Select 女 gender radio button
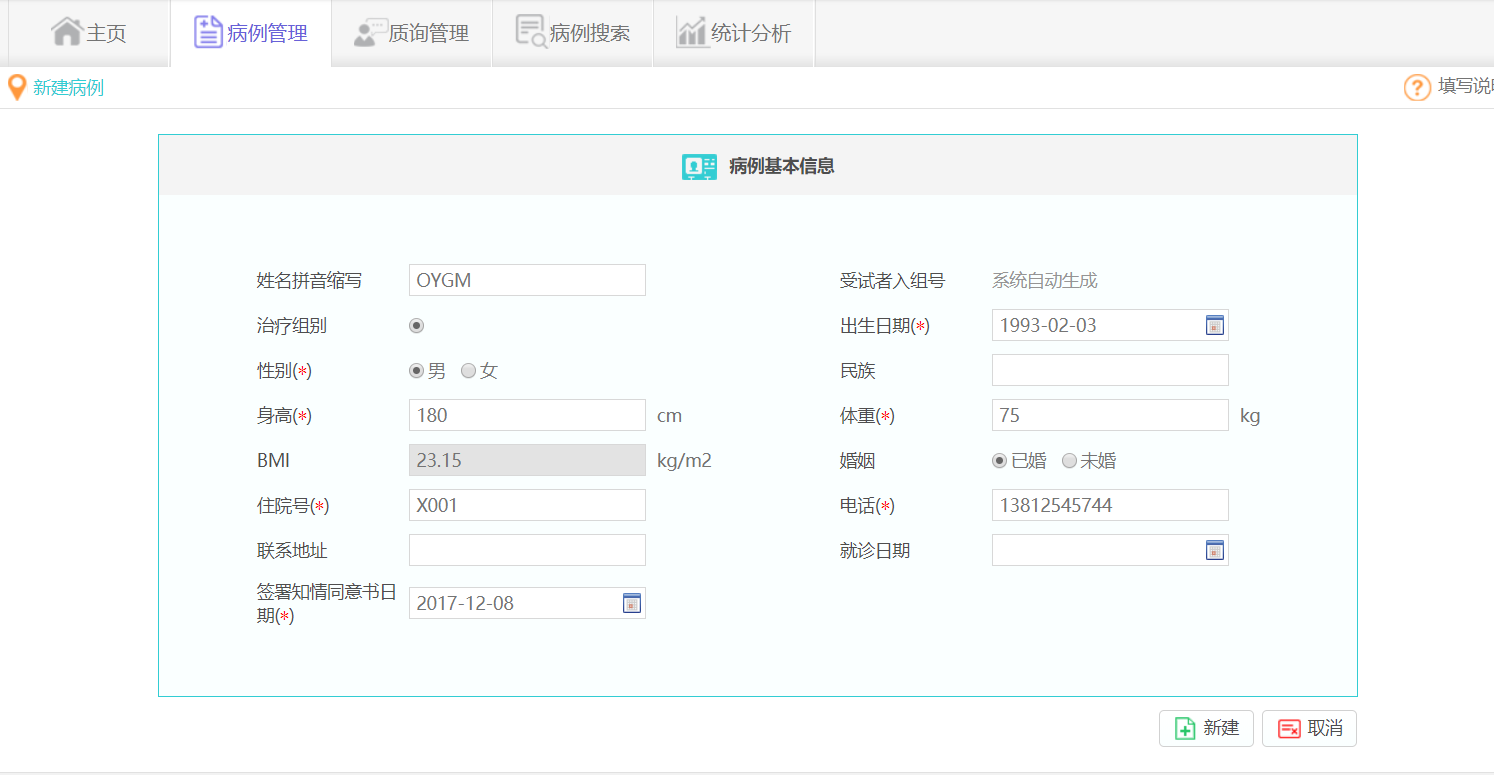This screenshot has width=1494, height=775. (468, 371)
